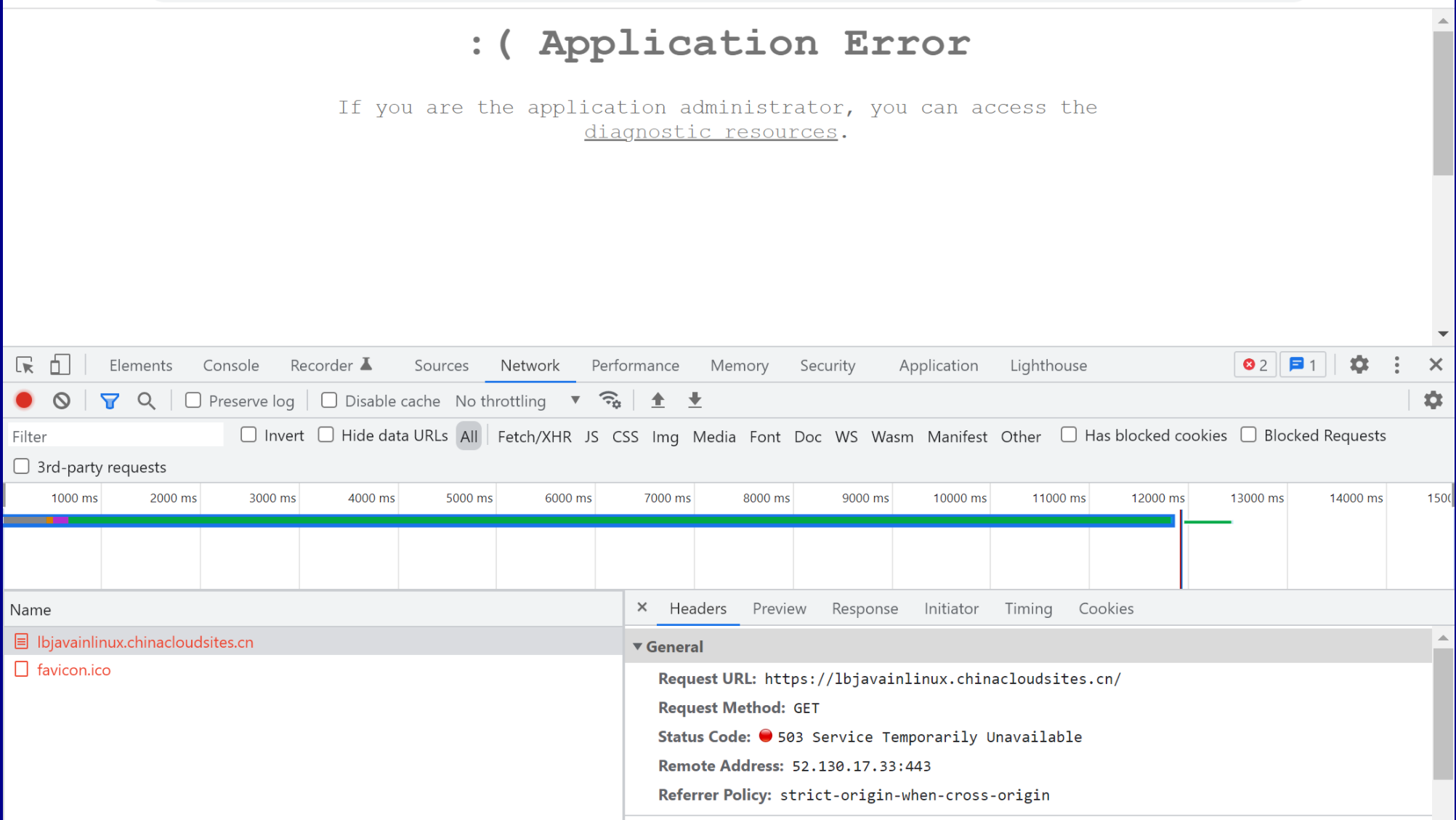Select the Response tab
The image size is (1456, 820).
(x=865, y=608)
